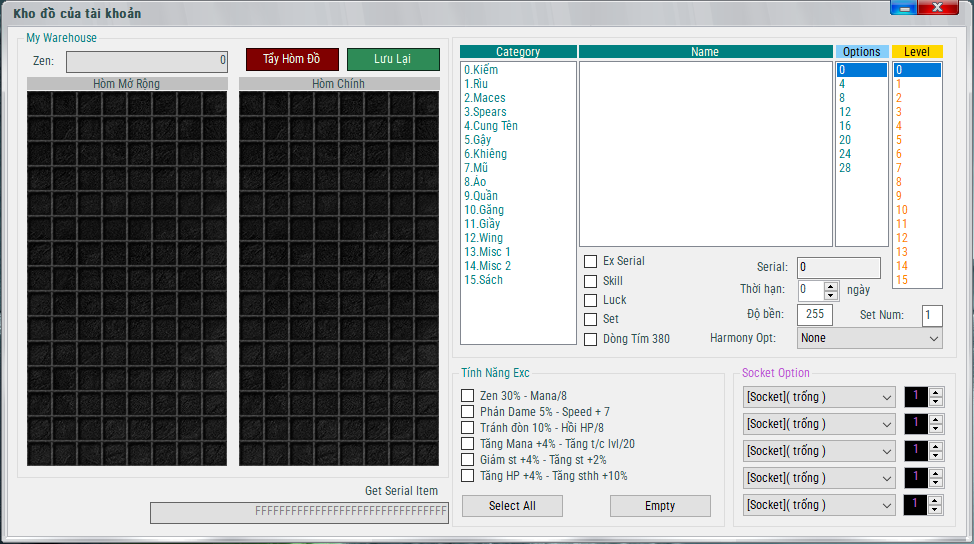The width and height of the screenshot is (974, 544).
Task: Click the Select All button
Action: click(x=512, y=506)
